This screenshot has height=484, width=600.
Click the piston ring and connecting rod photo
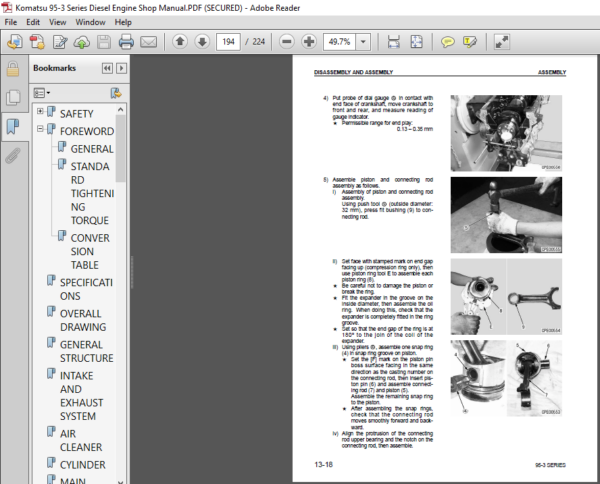(506, 297)
